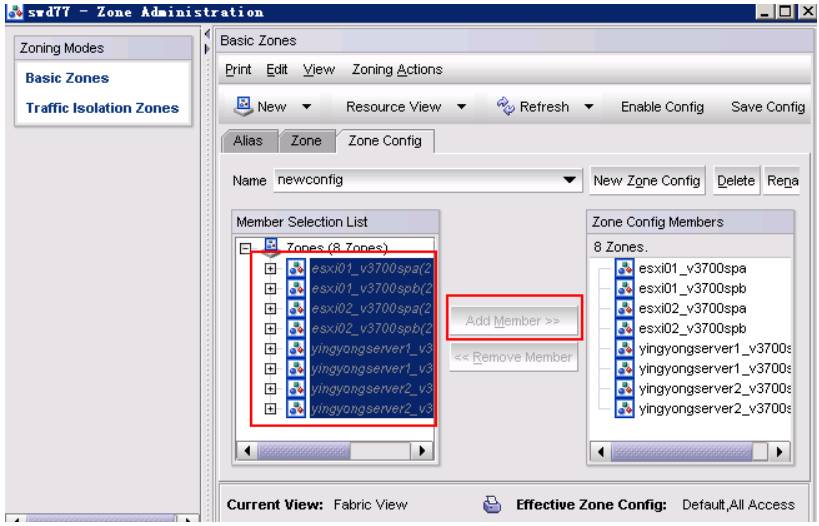Click the Refresh arrows icon
The height and width of the screenshot is (526, 819).
click(505, 107)
